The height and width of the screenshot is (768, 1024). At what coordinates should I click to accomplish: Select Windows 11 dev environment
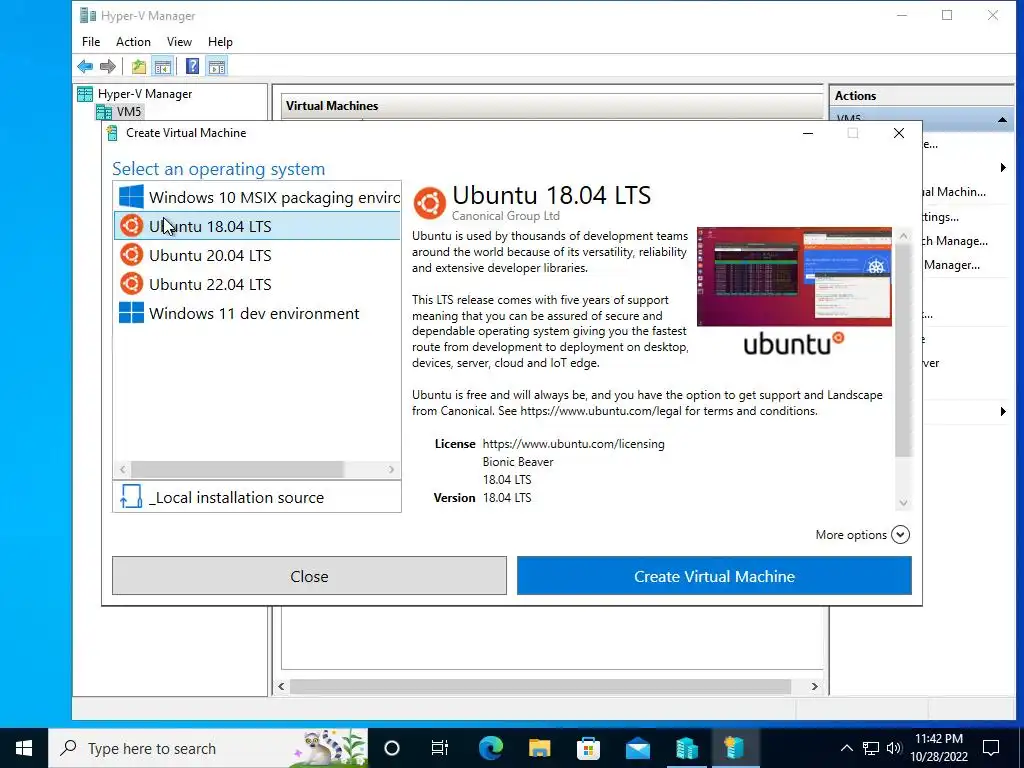[x=257, y=313]
